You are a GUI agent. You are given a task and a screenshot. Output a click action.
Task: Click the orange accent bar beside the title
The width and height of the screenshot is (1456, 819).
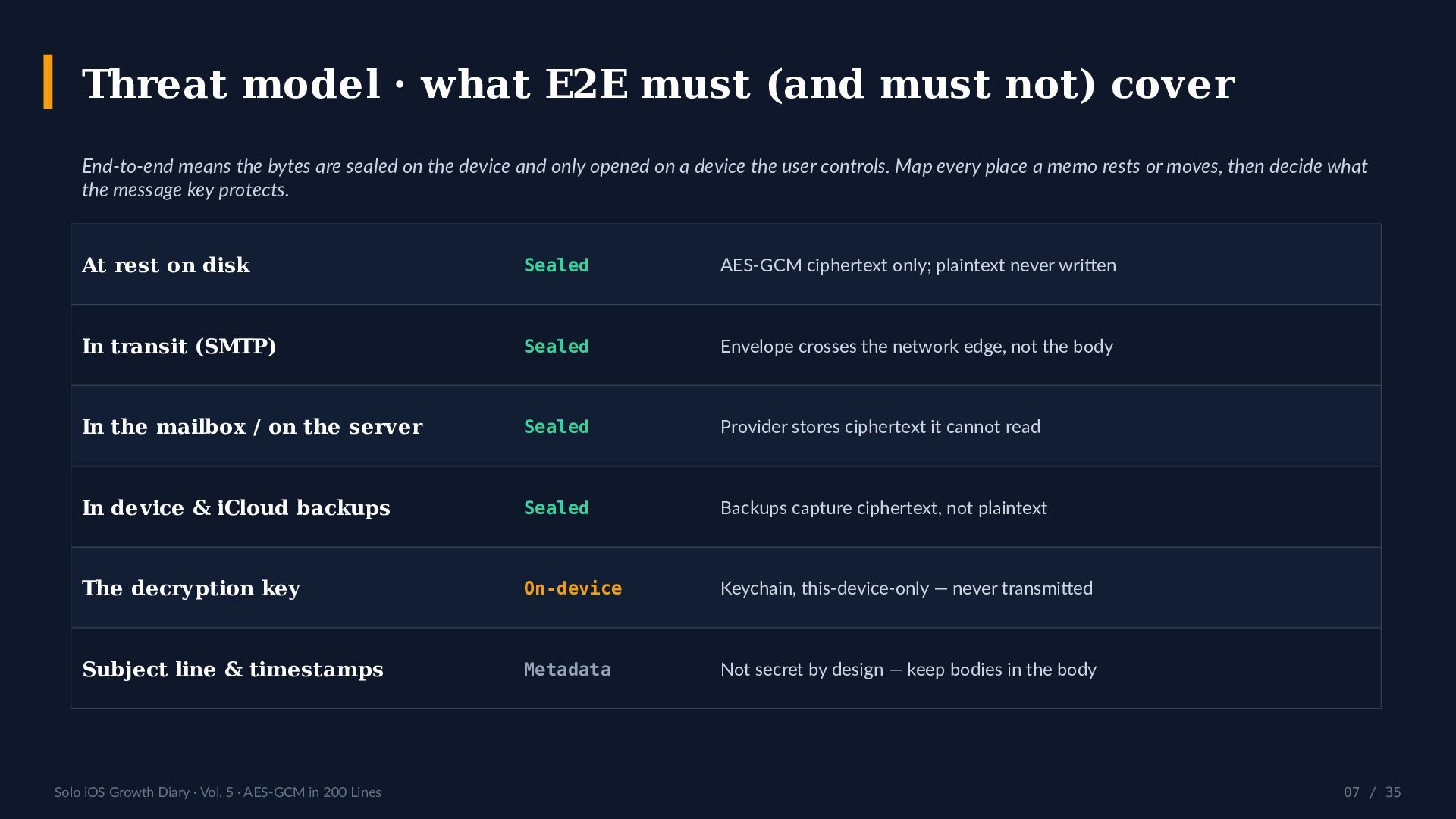coord(49,82)
